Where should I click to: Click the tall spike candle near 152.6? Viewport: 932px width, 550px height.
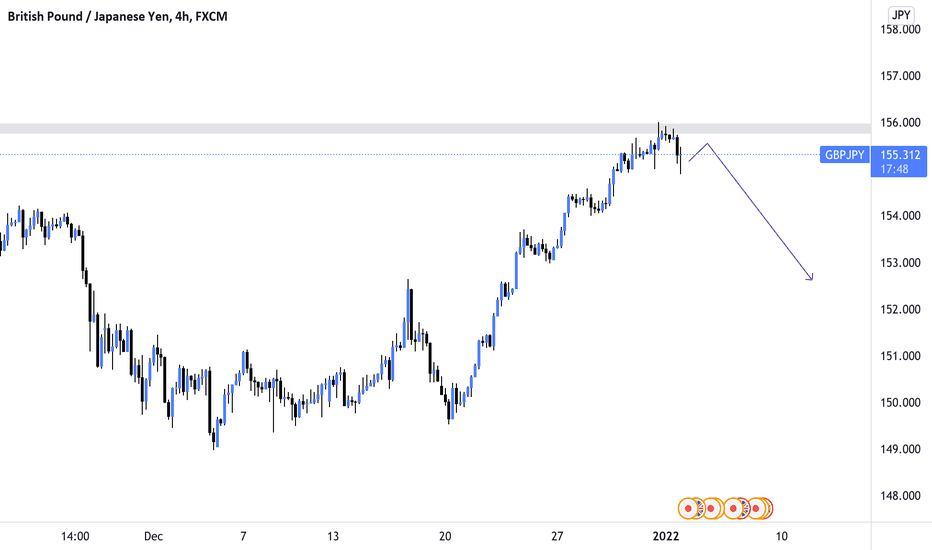point(408,312)
